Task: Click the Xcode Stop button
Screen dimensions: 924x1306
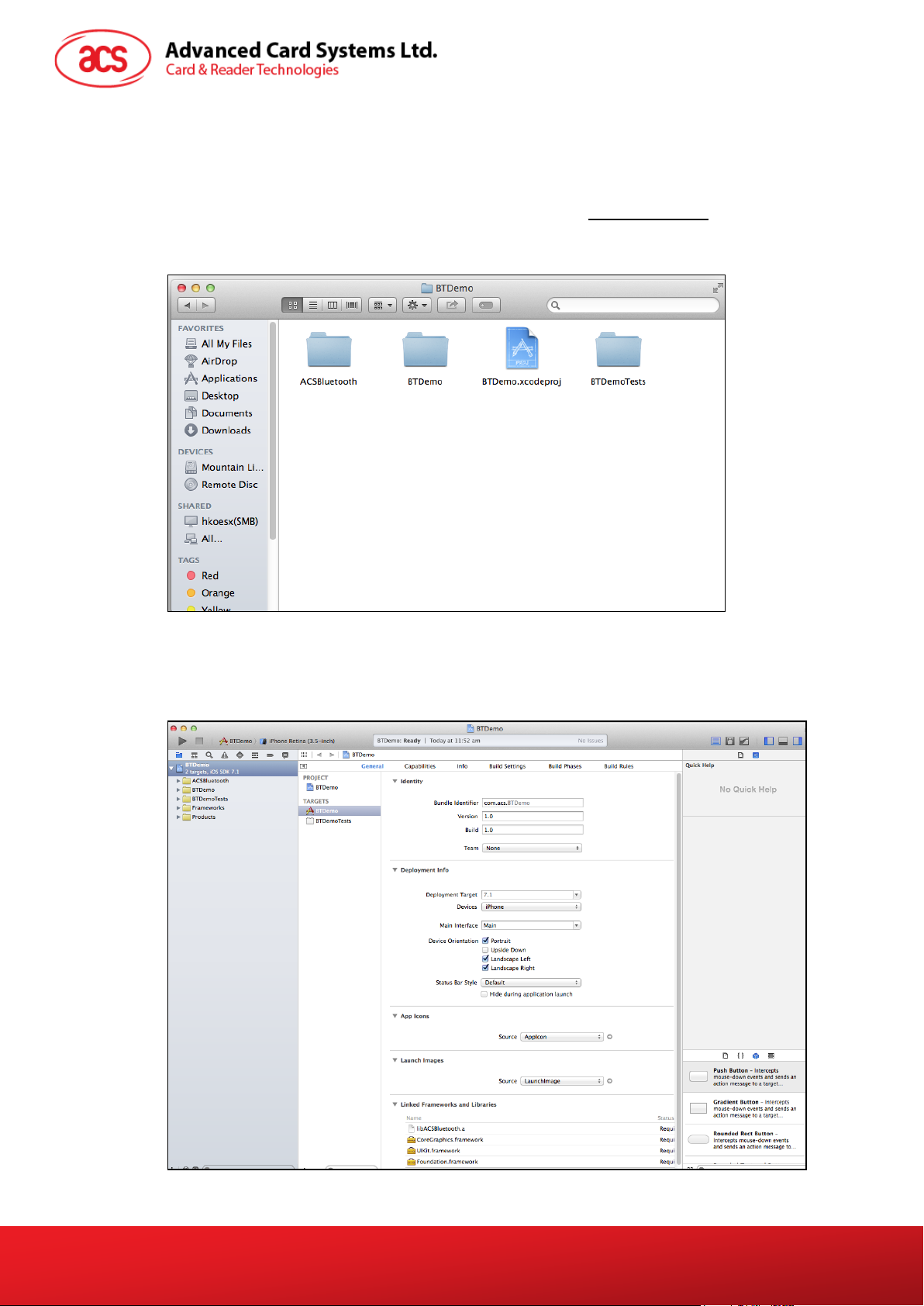Action: click(199, 741)
